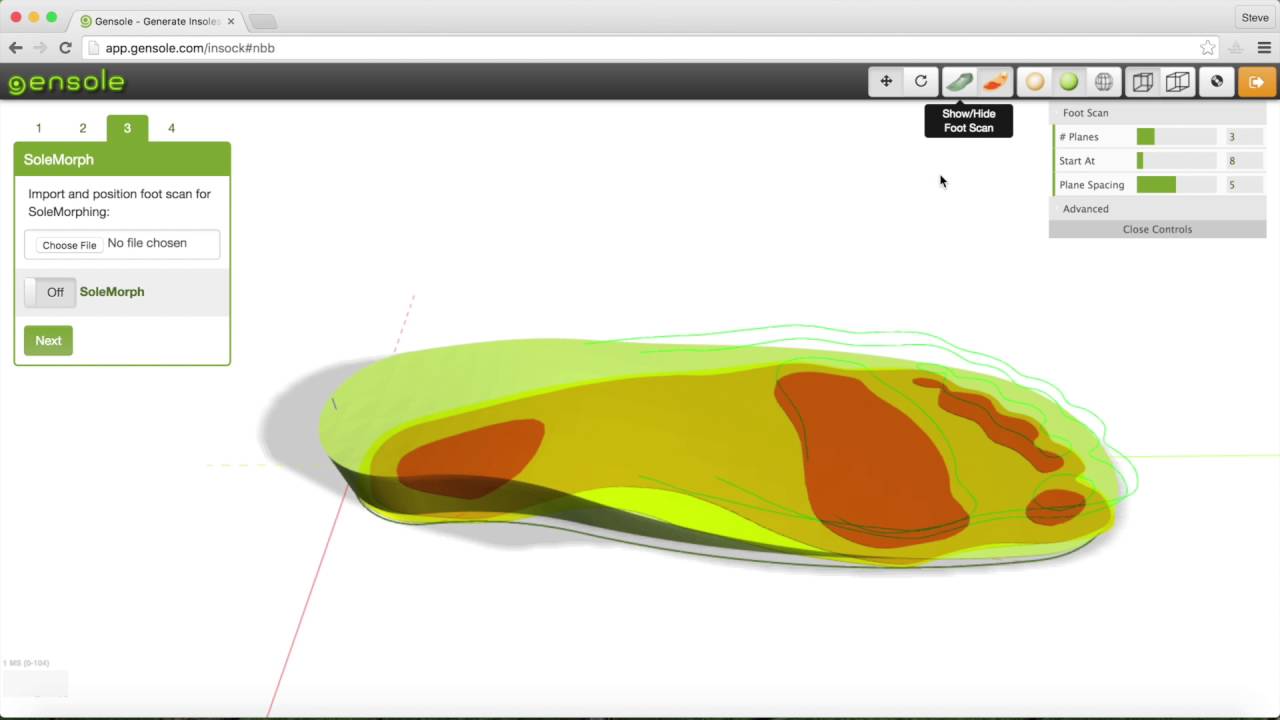Go to step 4 tab
Viewport: 1280px width, 720px height.
[171, 128]
